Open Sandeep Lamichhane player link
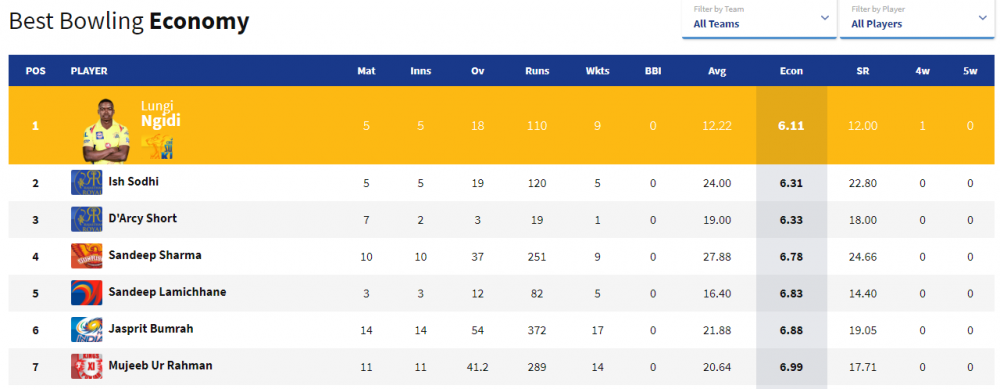This screenshot has width=1000, height=389. click(167, 292)
